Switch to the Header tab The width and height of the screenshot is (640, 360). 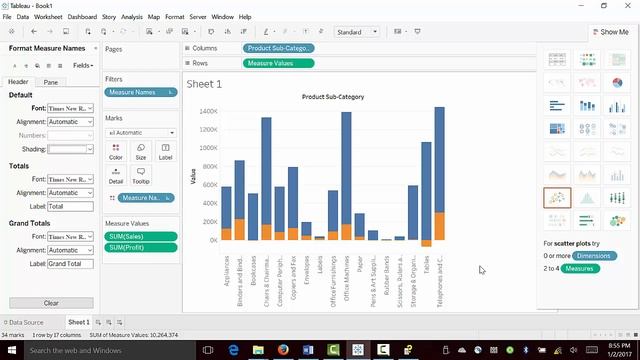click(x=18, y=82)
